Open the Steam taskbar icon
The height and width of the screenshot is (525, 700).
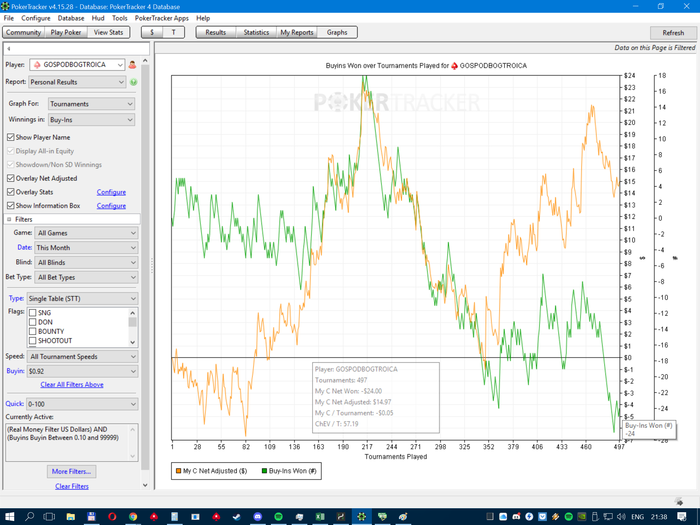[237, 517]
